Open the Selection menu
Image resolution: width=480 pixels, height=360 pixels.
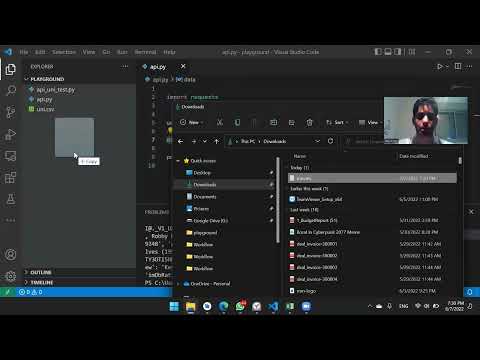click(64, 52)
